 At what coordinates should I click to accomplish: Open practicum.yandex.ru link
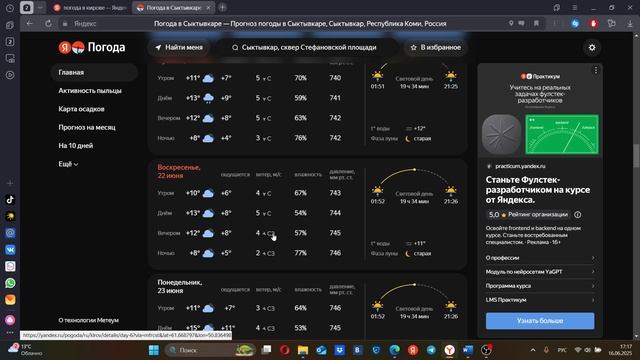520,166
